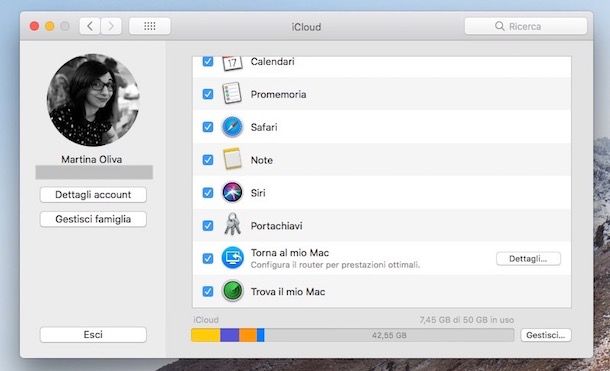Click the 'Siri' label
This screenshot has height=371, width=610.
(x=258, y=193)
